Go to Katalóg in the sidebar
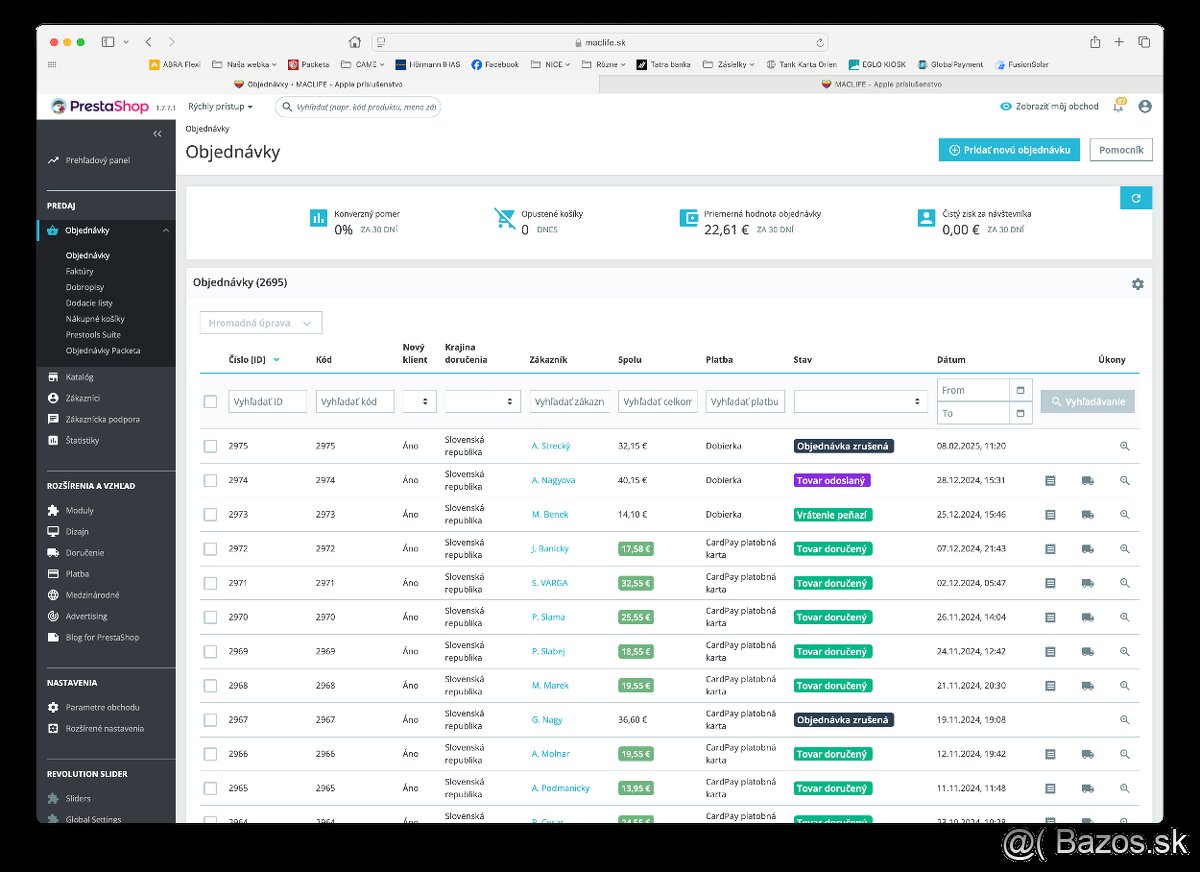The width and height of the screenshot is (1200, 872). [79, 377]
